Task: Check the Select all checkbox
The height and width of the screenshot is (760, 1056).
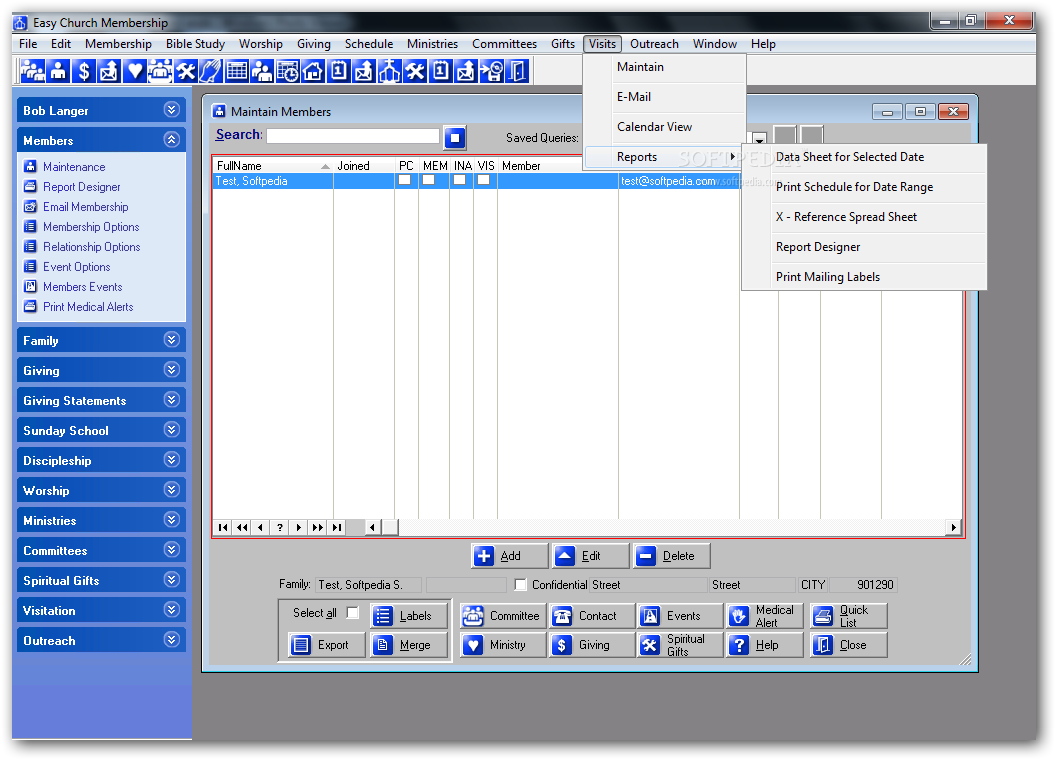Action: point(352,612)
